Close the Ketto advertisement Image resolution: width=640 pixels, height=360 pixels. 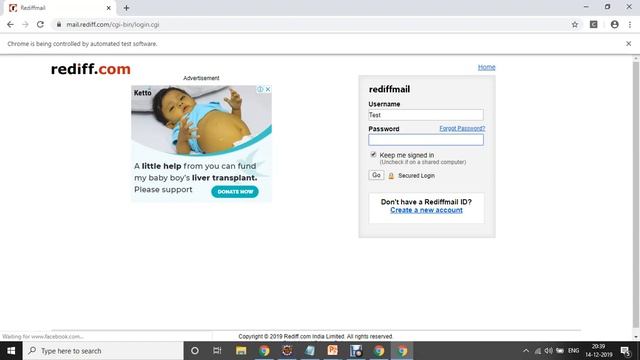pyautogui.click(x=268, y=89)
